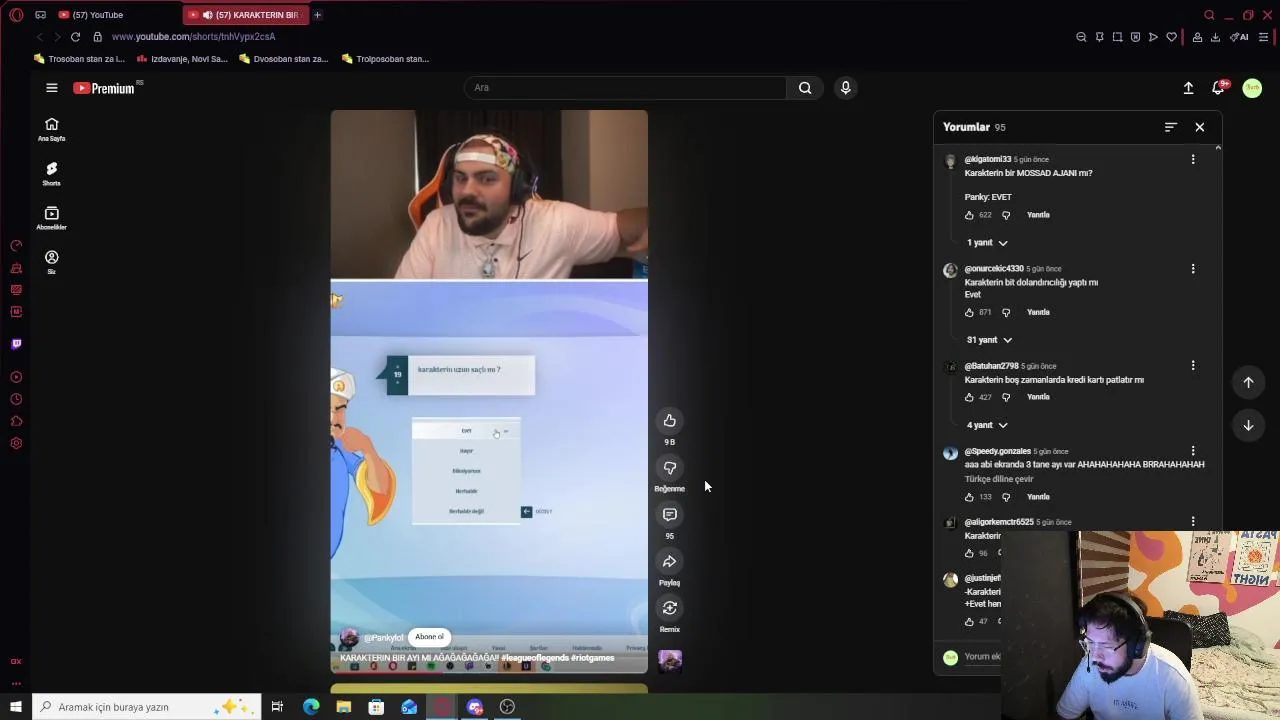Open File Explorer from the taskbar

click(x=344, y=707)
